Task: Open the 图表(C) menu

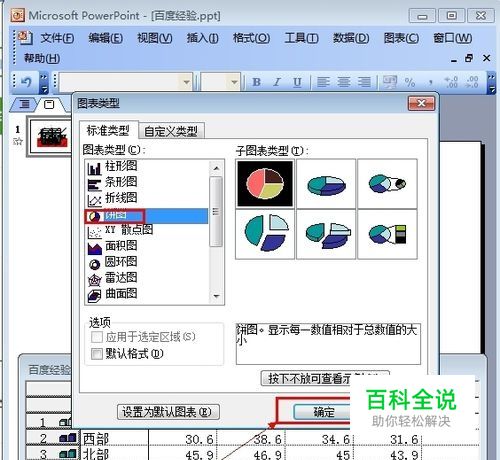Action: [x=401, y=38]
